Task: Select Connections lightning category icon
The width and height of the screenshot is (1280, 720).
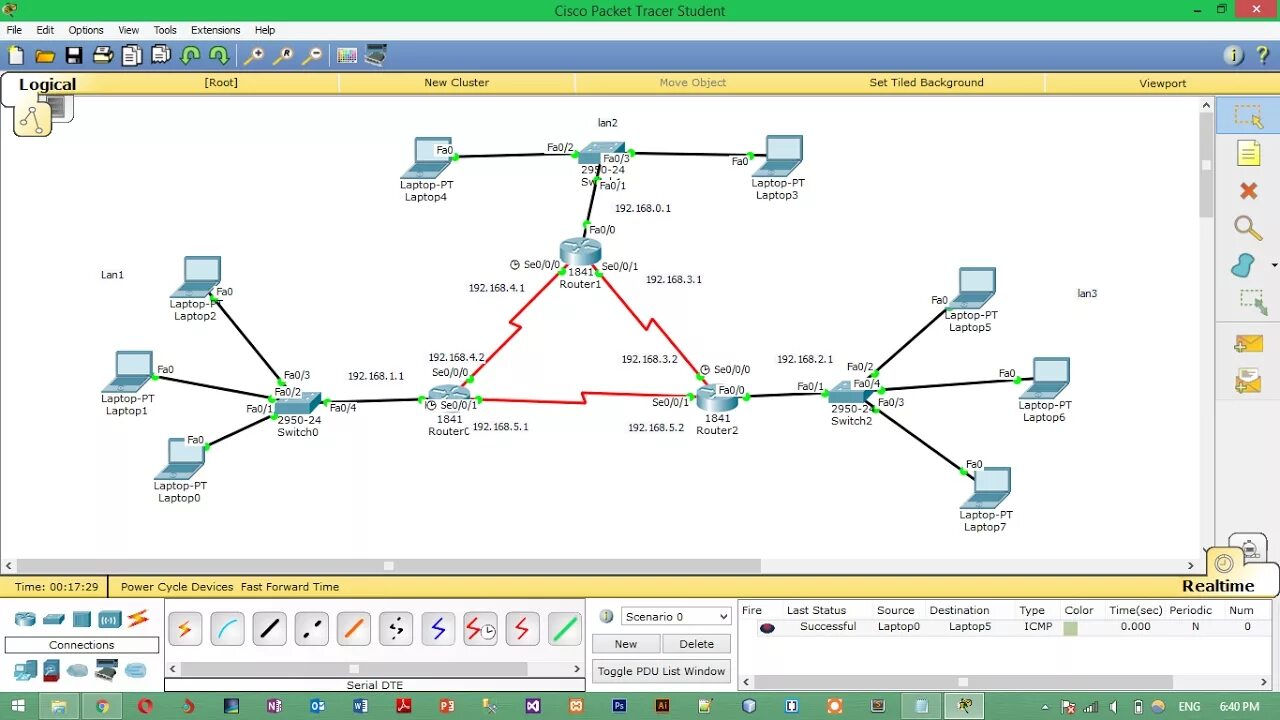Action: [x=138, y=619]
